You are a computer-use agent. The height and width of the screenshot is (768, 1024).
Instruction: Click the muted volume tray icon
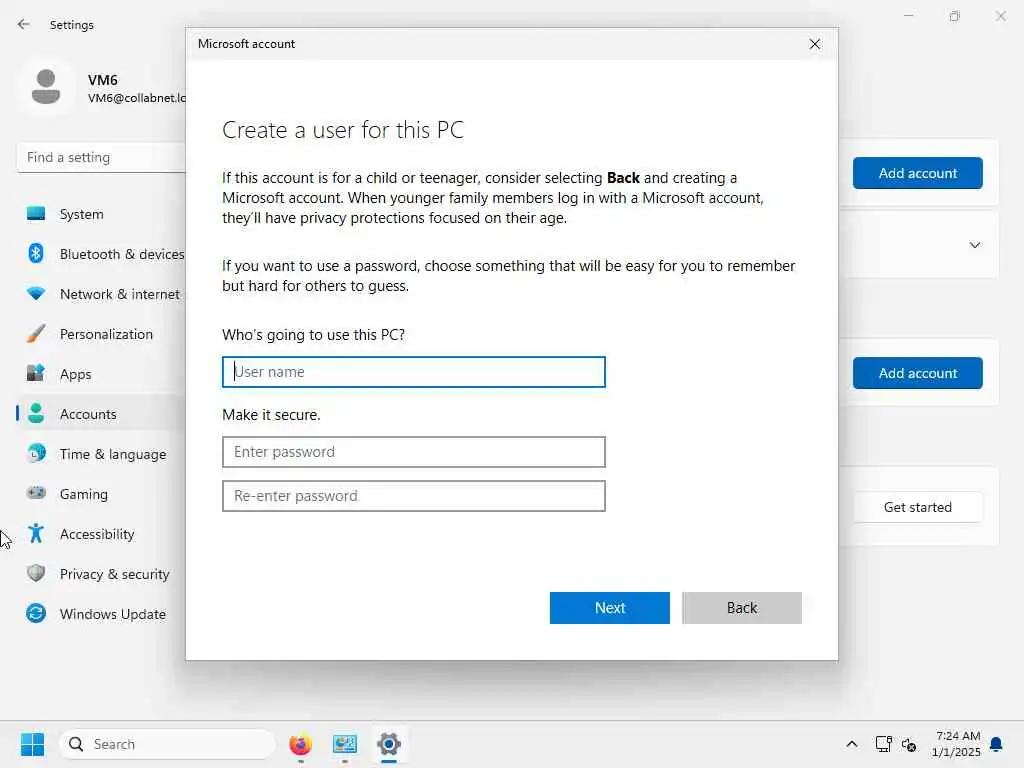pos(908,744)
